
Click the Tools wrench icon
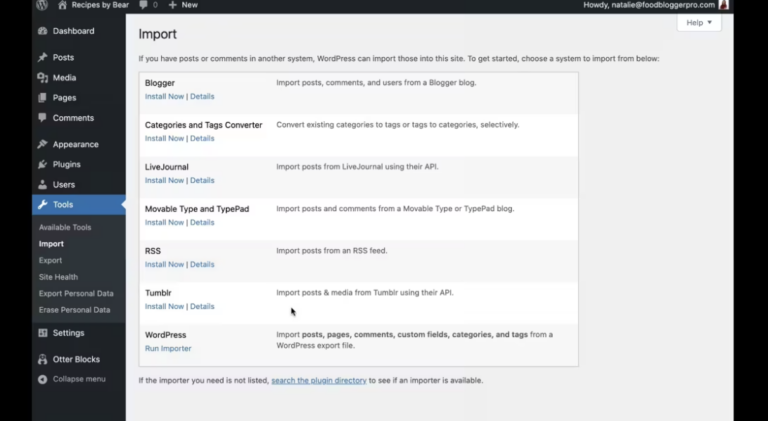pos(43,205)
